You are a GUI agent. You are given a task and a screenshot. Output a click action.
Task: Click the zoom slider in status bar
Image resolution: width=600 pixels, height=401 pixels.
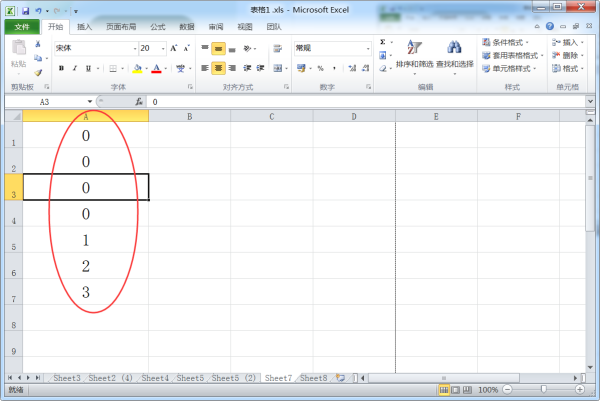tap(543, 389)
